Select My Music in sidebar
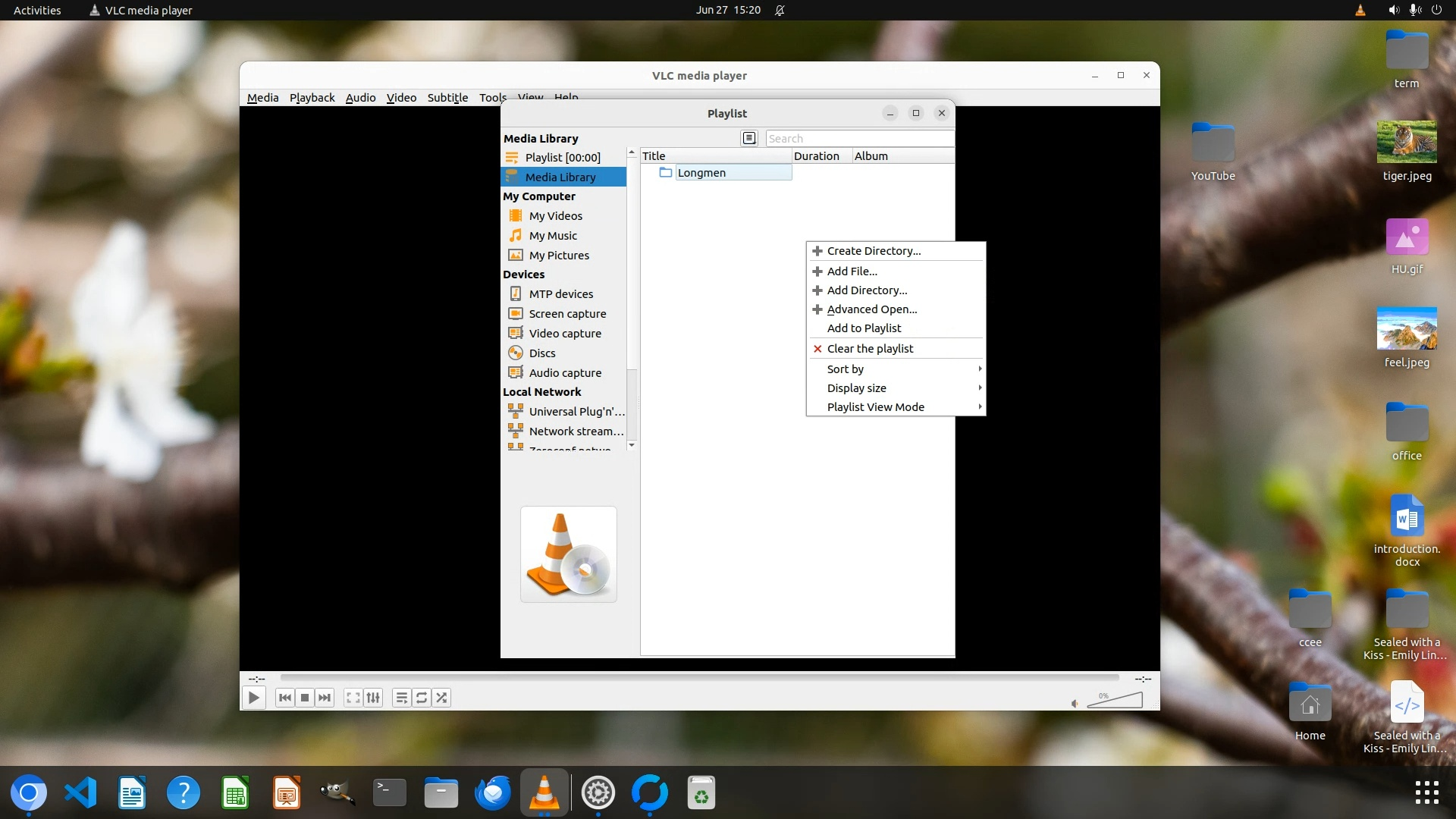The width and height of the screenshot is (1456, 819). click(x=553, y=236)
